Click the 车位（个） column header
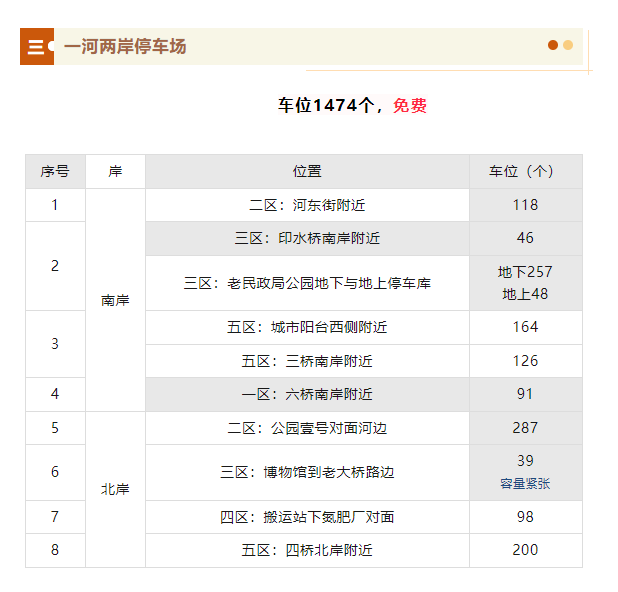Viewport: 618px width, 592px height. coord(526,171)
